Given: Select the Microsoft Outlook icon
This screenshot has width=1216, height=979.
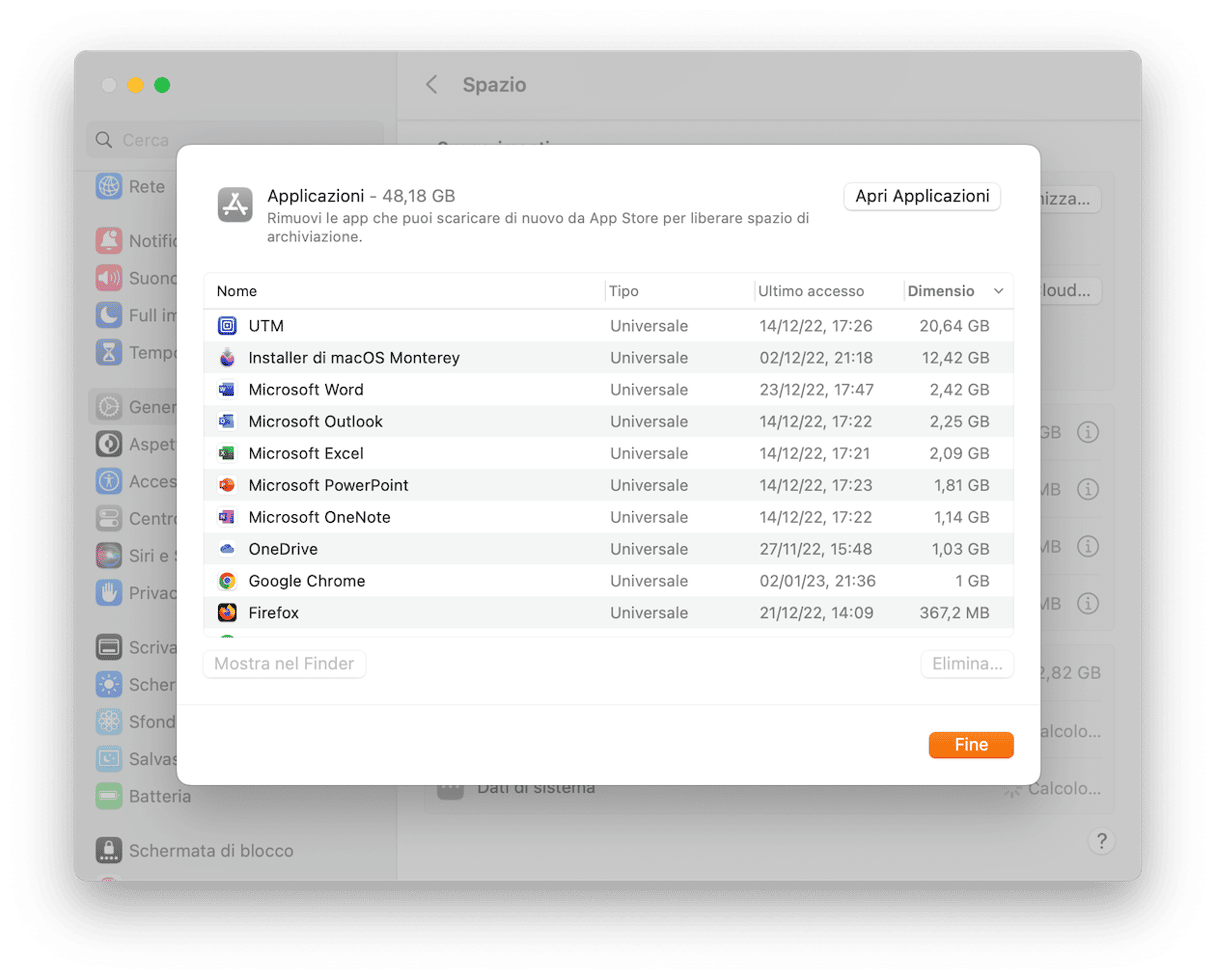Looking at the screenshot, I should pos(227,422).
